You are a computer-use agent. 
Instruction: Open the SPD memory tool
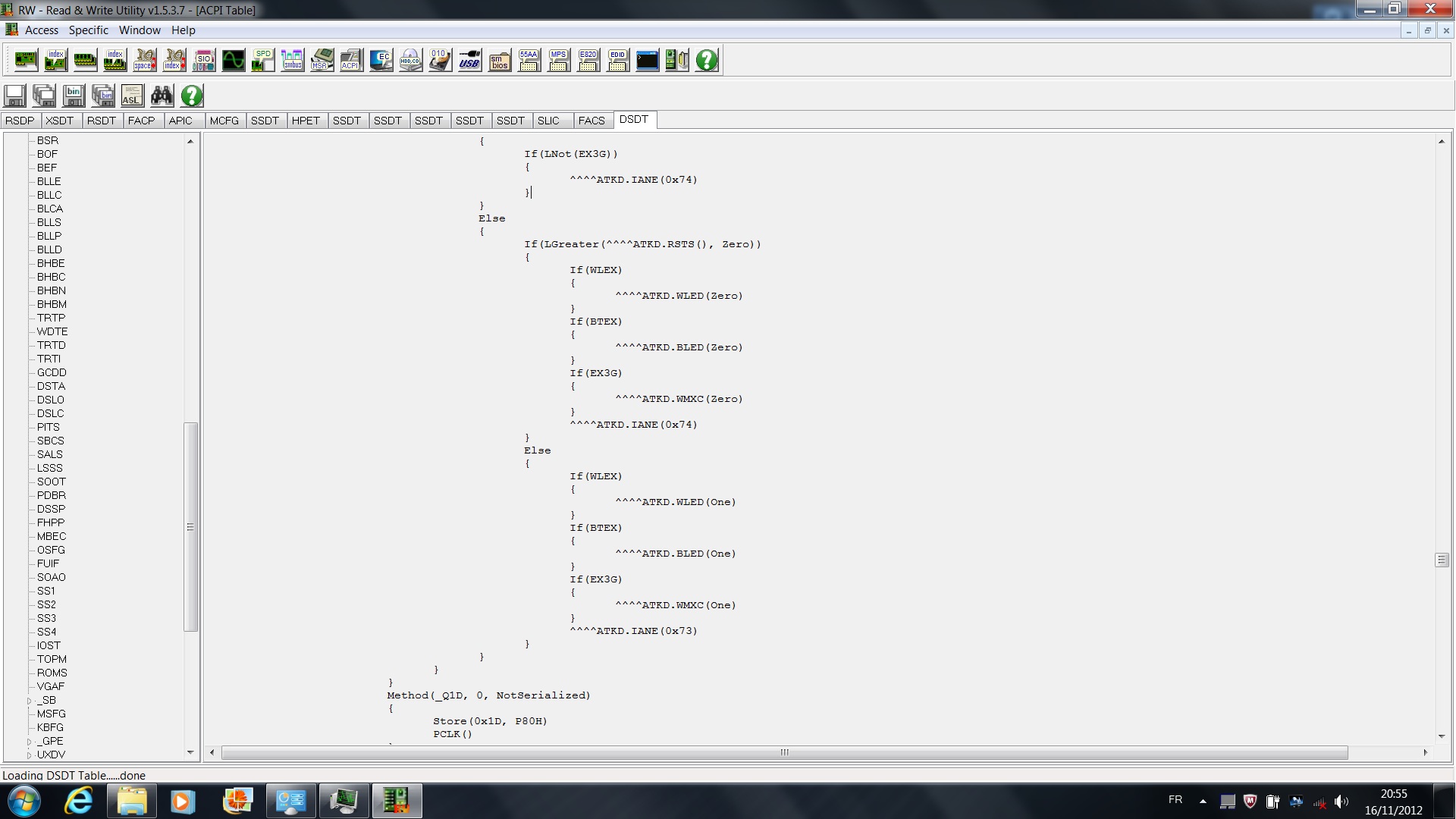(262, 60)
